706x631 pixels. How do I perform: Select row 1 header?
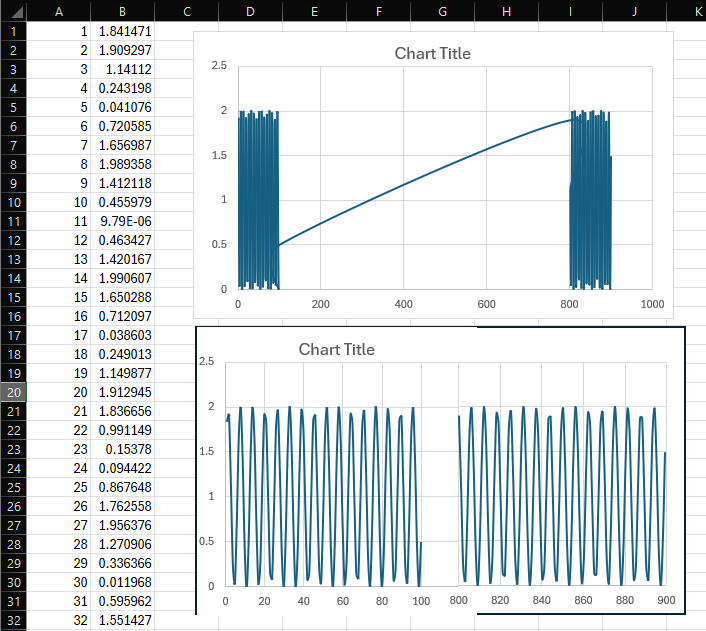(14, 31)
